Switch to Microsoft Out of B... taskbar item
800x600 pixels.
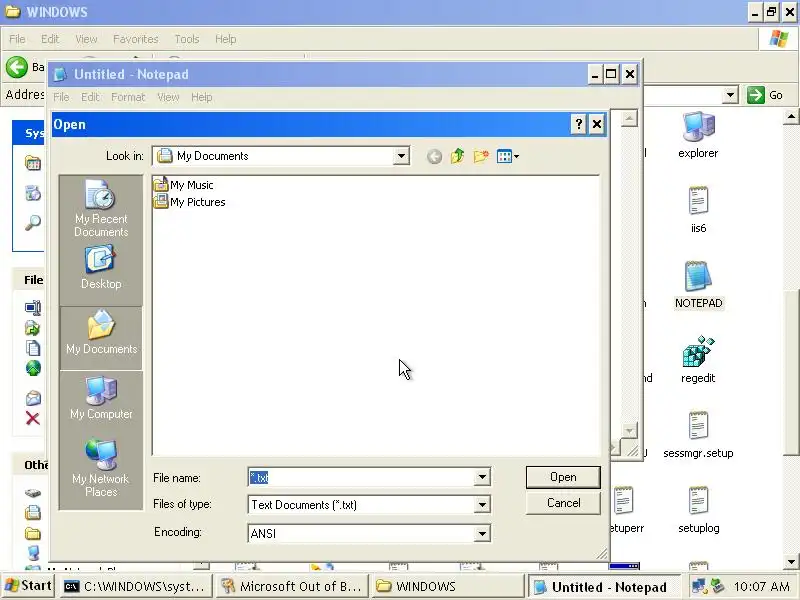tap(292, 586)
